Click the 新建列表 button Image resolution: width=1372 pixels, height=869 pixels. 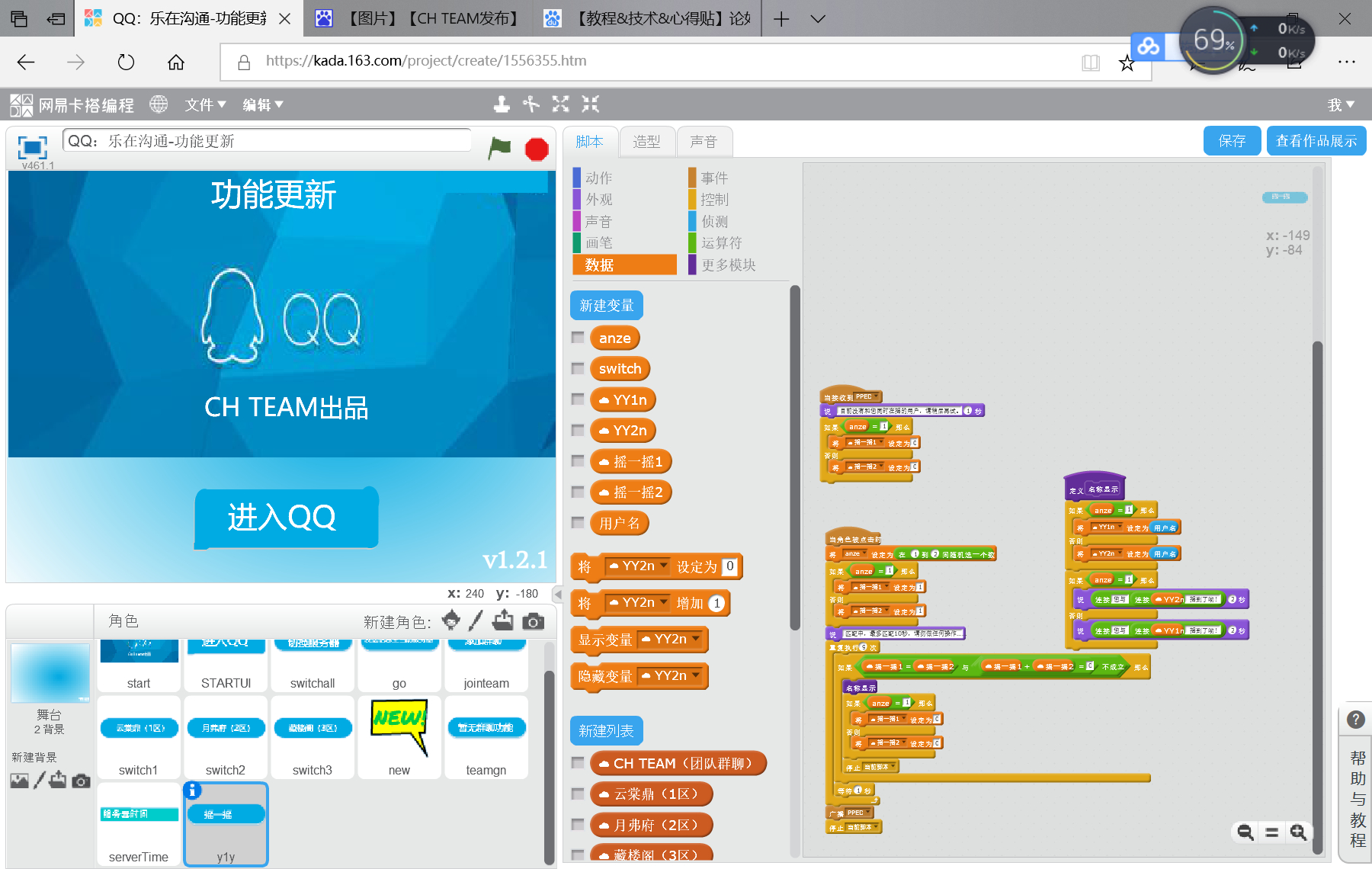click(607, 731)
